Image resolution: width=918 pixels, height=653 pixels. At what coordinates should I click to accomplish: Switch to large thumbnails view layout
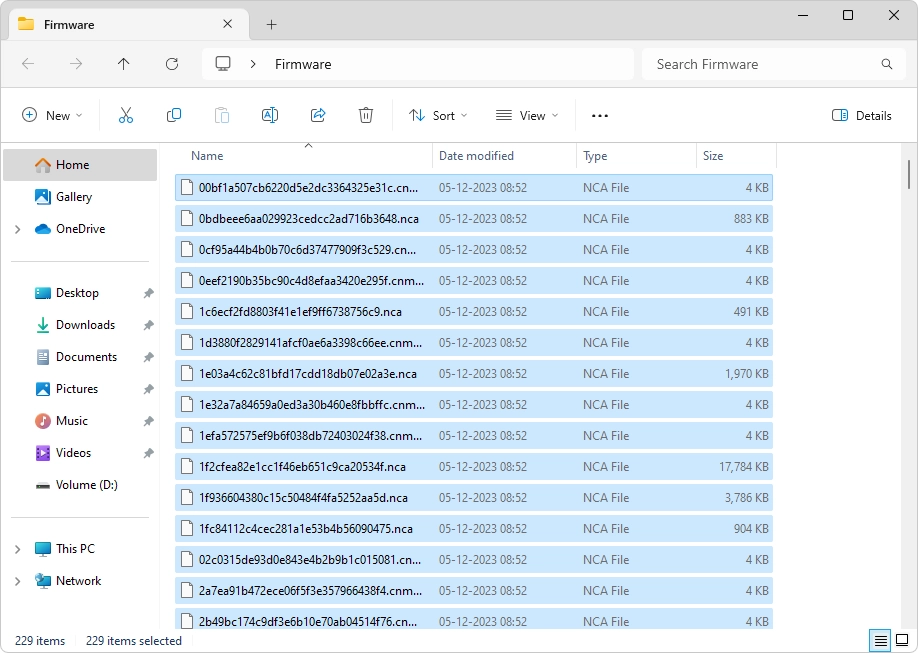[901, 640]
